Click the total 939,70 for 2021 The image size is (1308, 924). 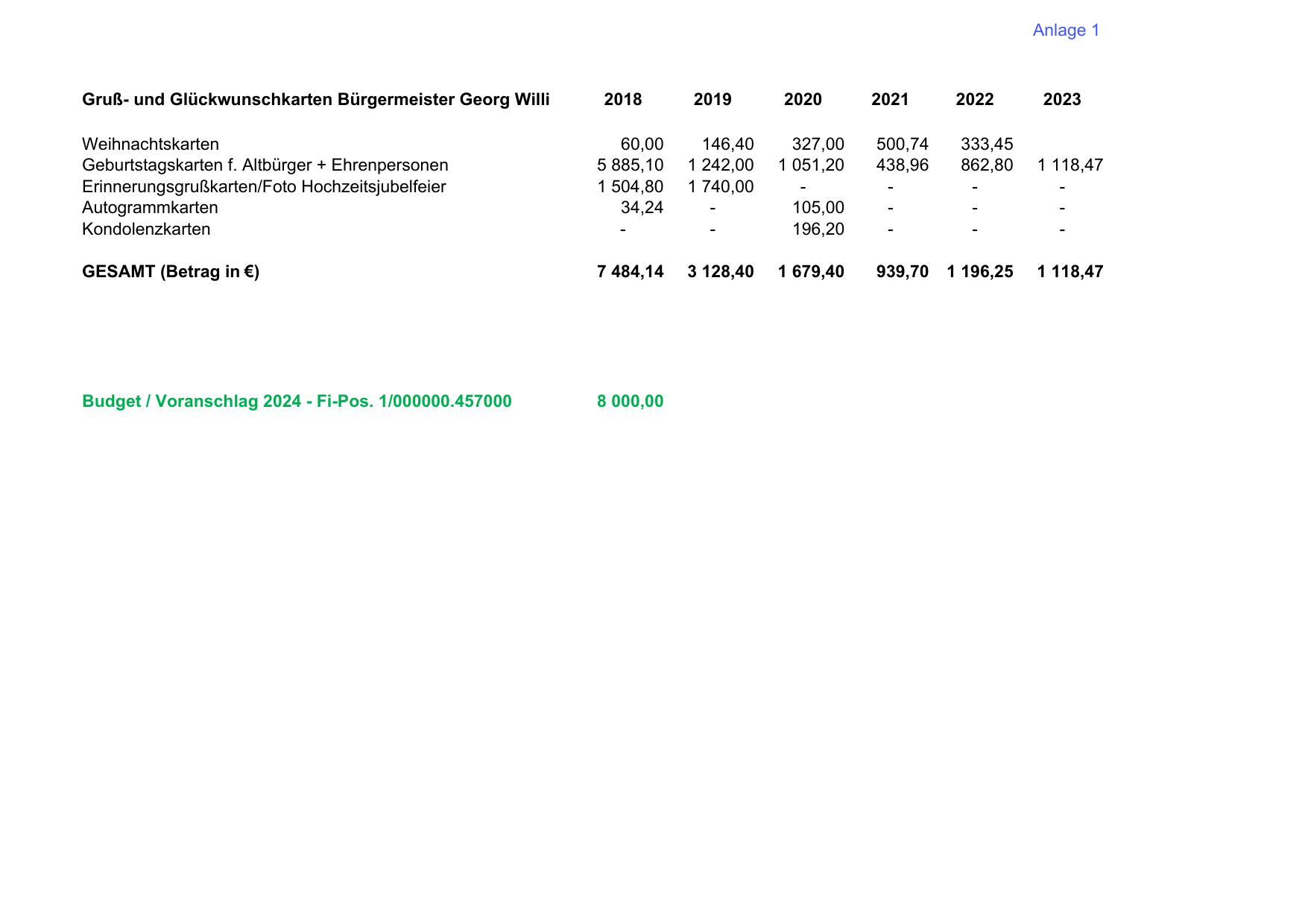click(903, 272)
